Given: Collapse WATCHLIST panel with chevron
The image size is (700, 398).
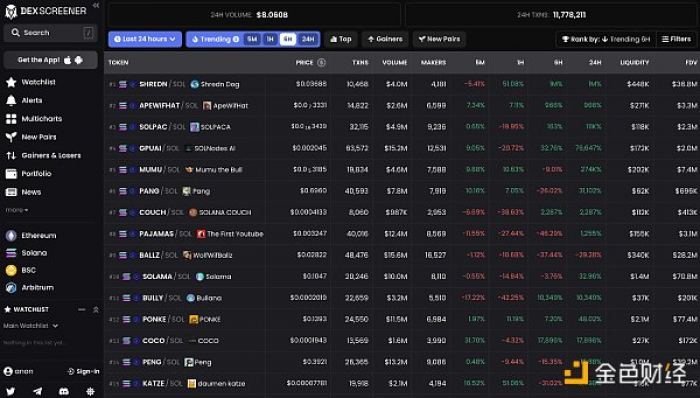Looking at the screenshot, I should pyautogui.click(x=96, y=309).
